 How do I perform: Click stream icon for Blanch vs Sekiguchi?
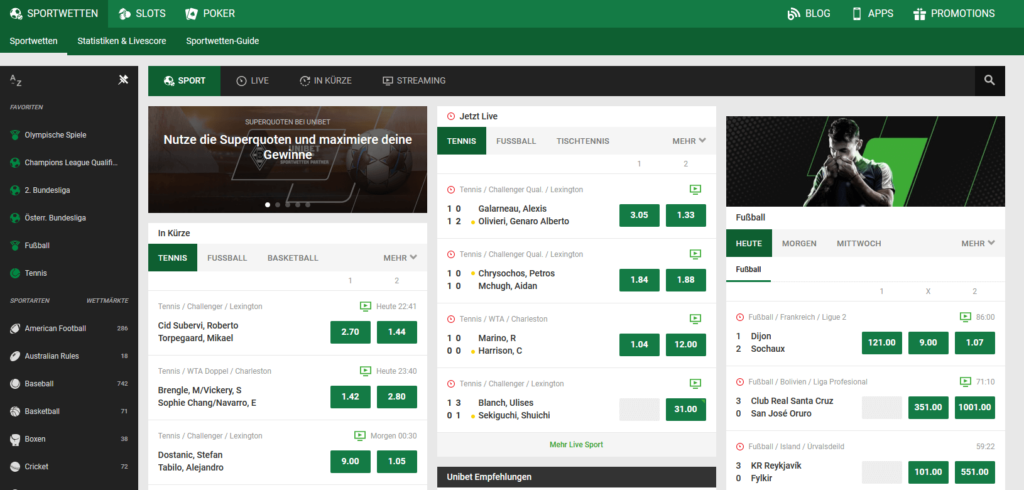(x=696, y=384)
